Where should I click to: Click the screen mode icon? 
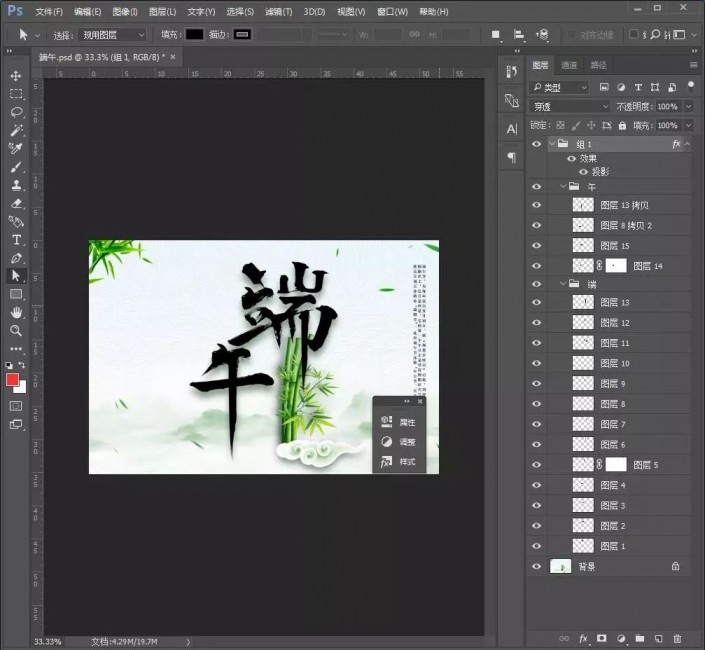[16, 424]
